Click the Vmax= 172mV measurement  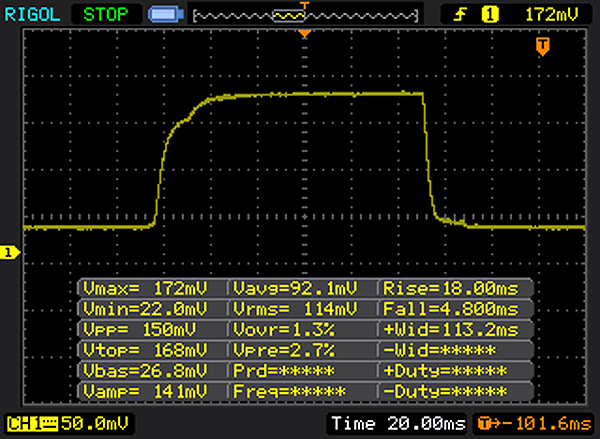(145, 288)
